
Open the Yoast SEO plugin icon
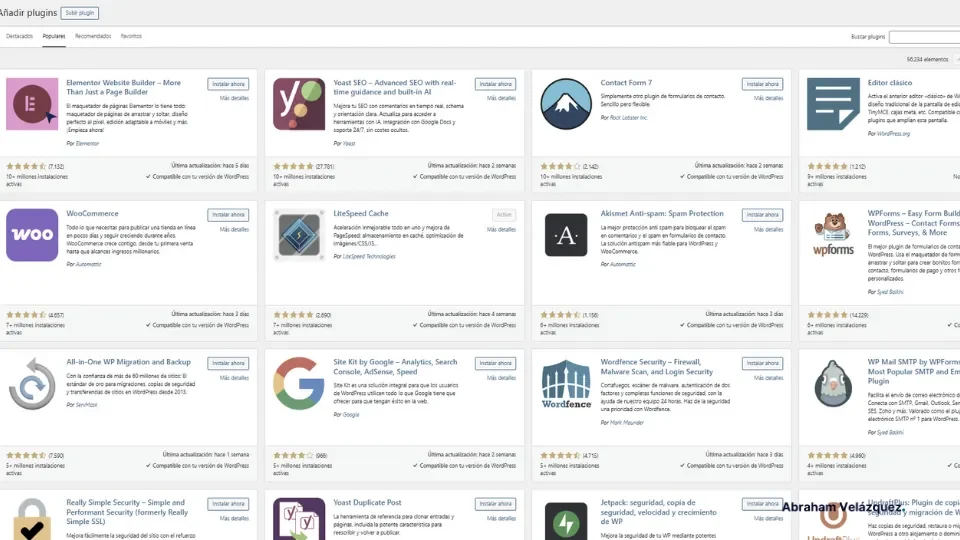tap(299, 104)
